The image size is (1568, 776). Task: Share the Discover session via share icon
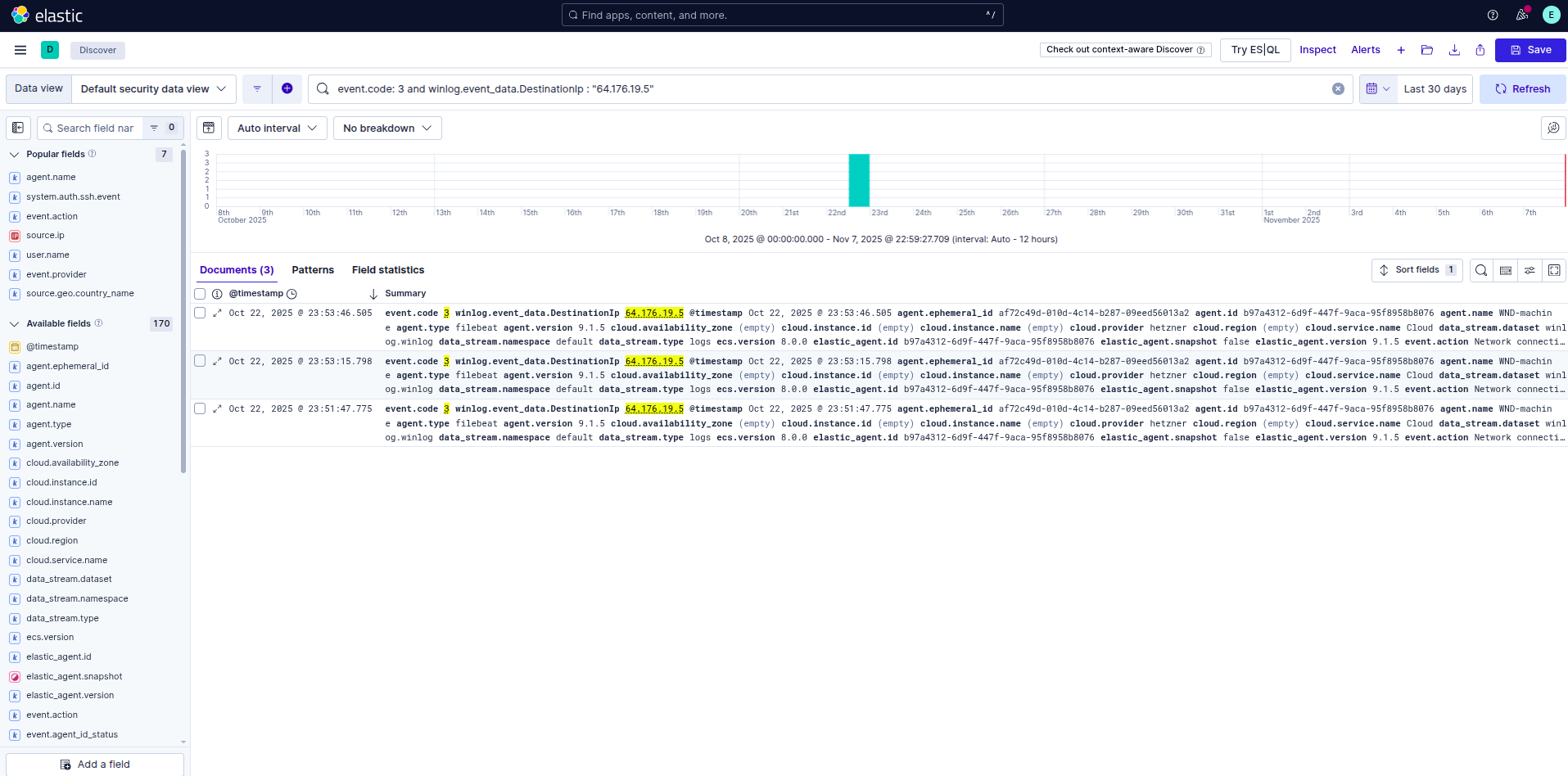click(1480, 50)
